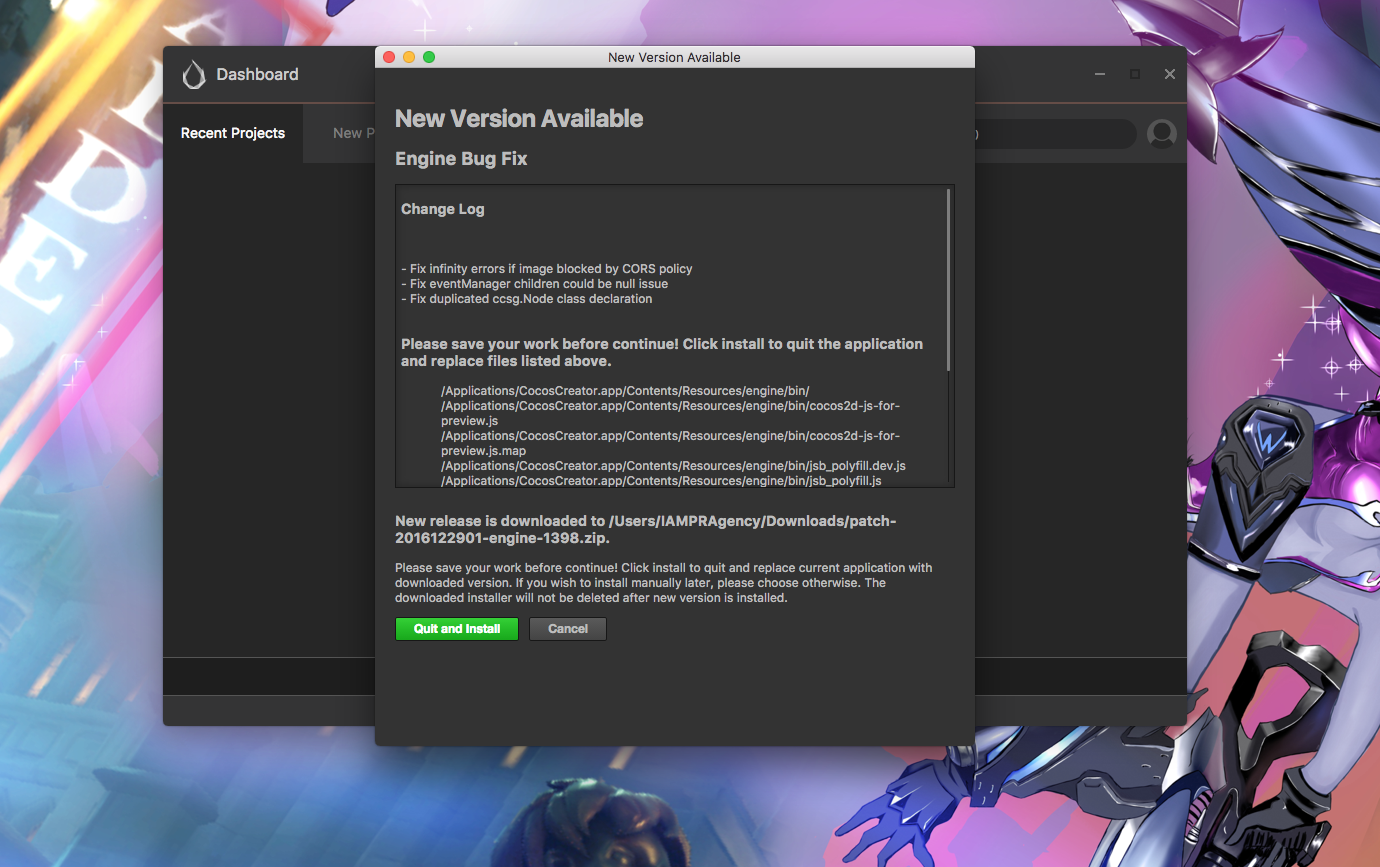This screenshot has height=867, width=1380.
Task: Click the search field in Dashboard
Action: click(x=1055, y=134)
